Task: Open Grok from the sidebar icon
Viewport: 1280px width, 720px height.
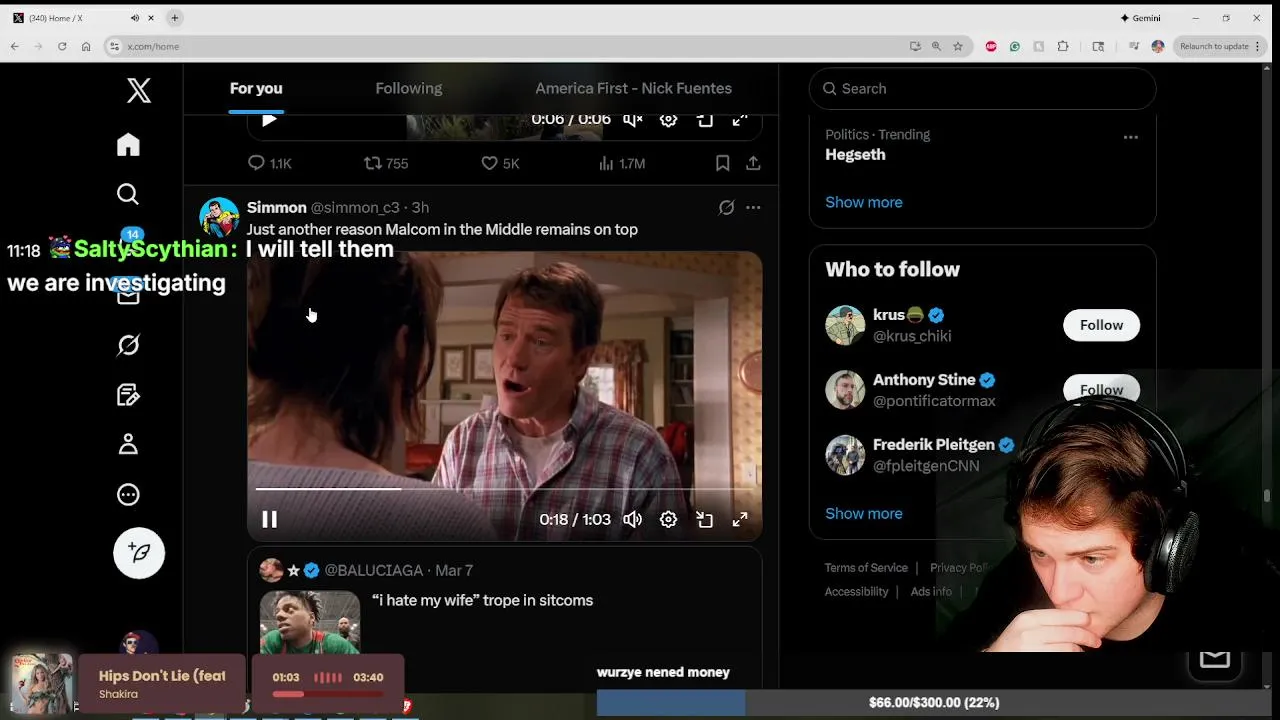Action: click(x=128, y=345)
